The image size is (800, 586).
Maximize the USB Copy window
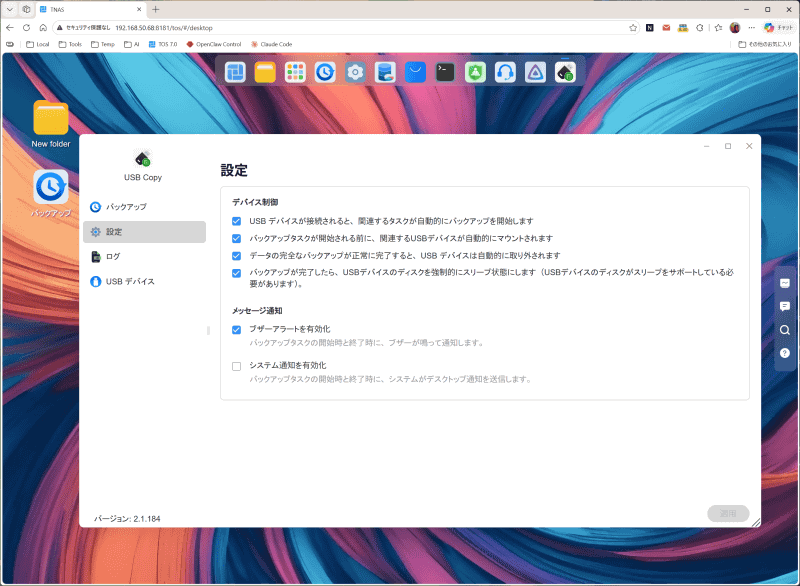pyautogui.click(x=728, y=146)
